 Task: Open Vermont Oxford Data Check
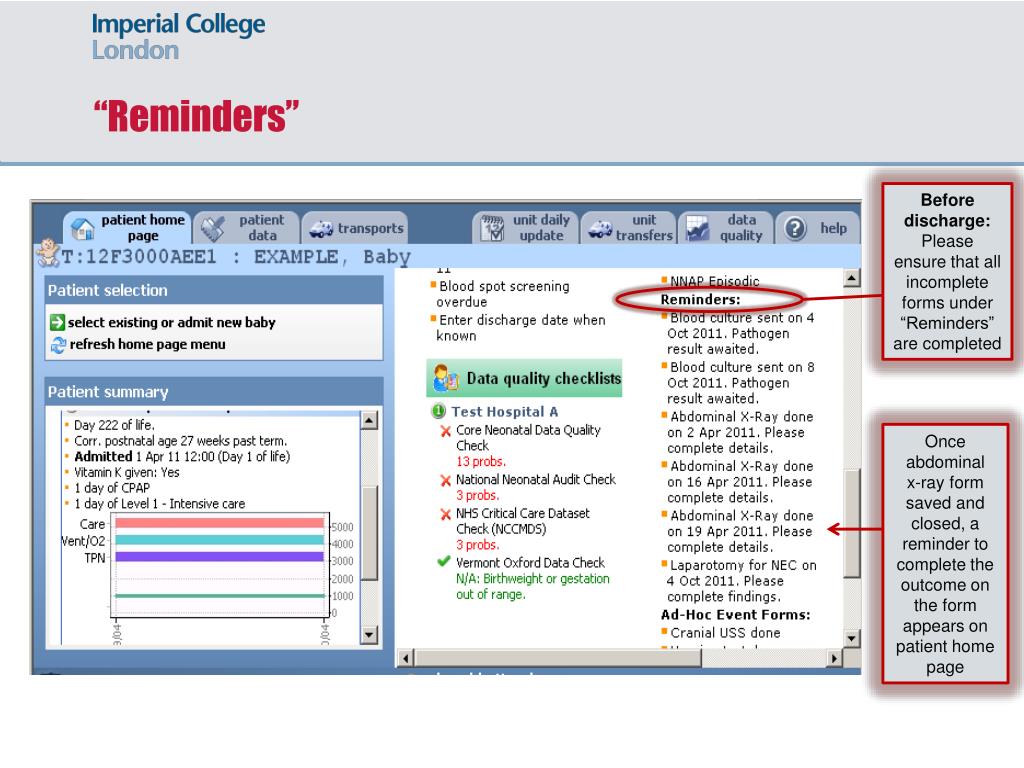pyautogui.click(x=530, y=562)
